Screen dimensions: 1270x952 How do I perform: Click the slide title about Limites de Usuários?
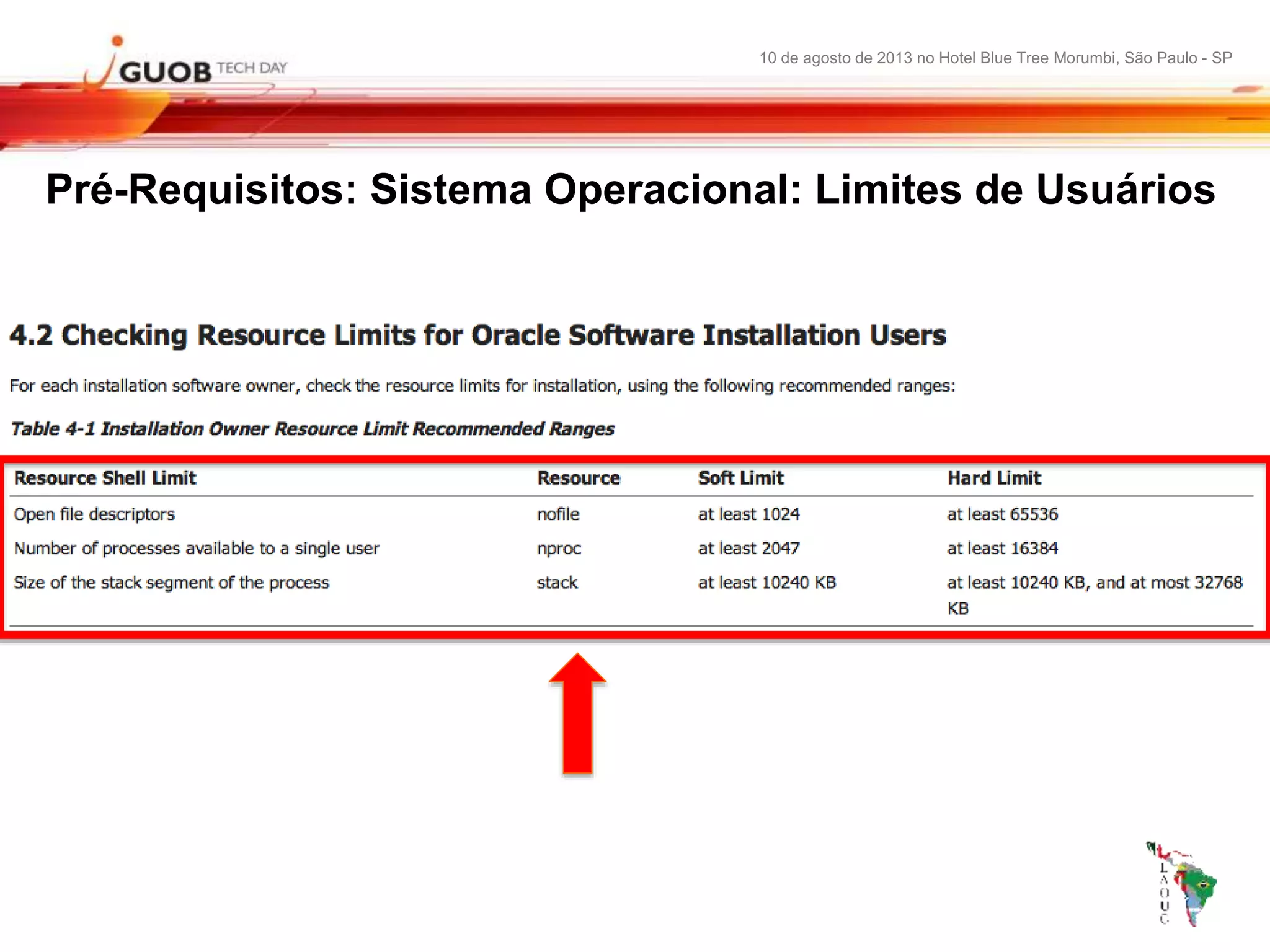630,189
